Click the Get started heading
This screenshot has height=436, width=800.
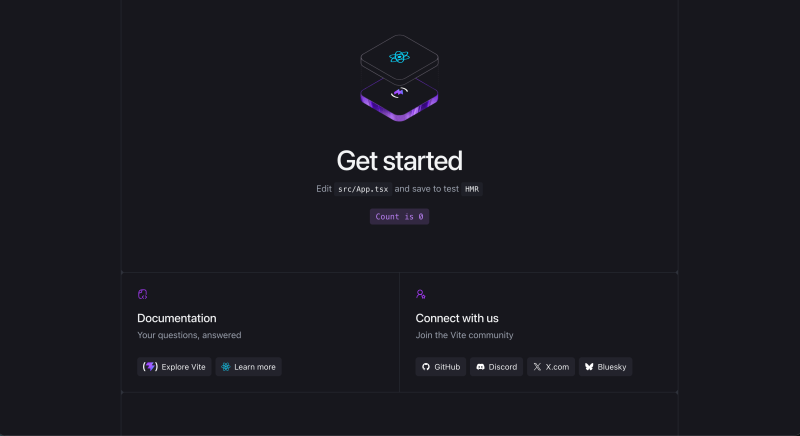pyautogui.click(x=399, y=161)
